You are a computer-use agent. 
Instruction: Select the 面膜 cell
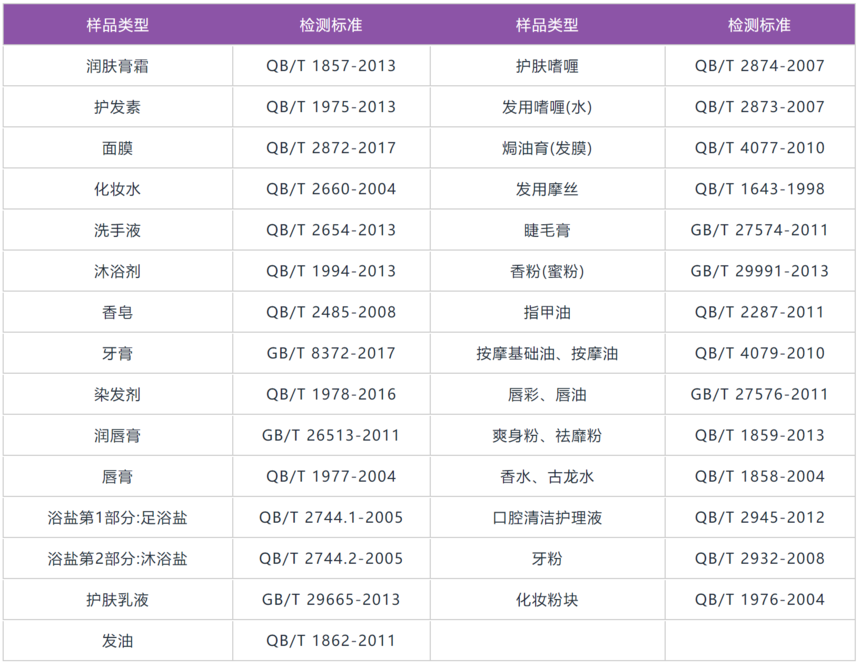point(117,148)
